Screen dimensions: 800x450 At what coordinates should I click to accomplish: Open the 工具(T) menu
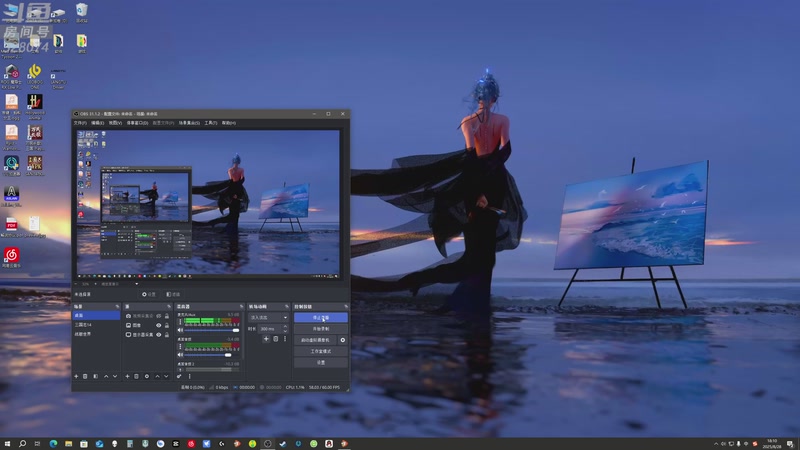point(211,123)
